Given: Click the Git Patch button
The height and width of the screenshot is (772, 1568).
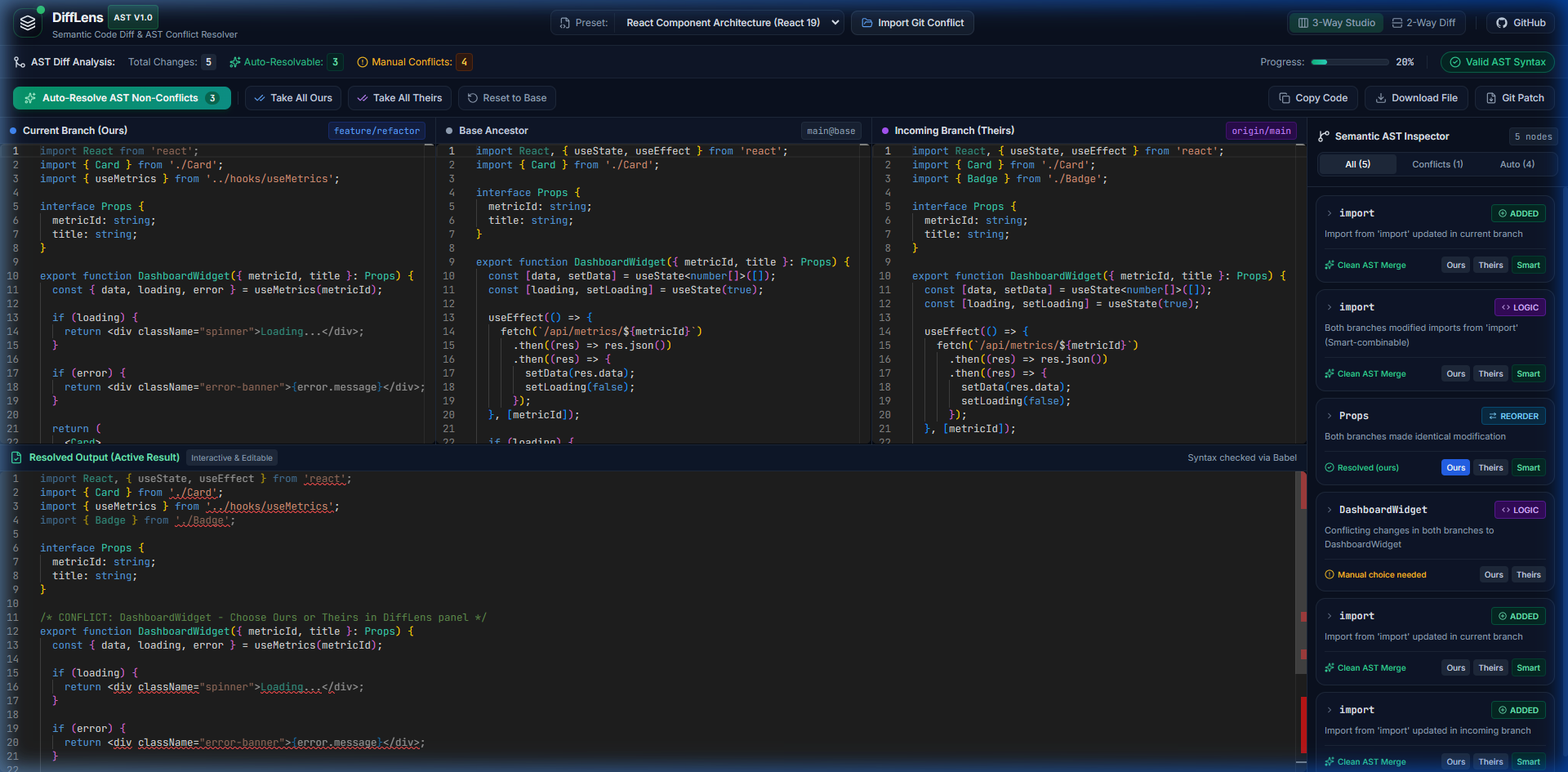Looking at the screenshot, I should 1515,98.
